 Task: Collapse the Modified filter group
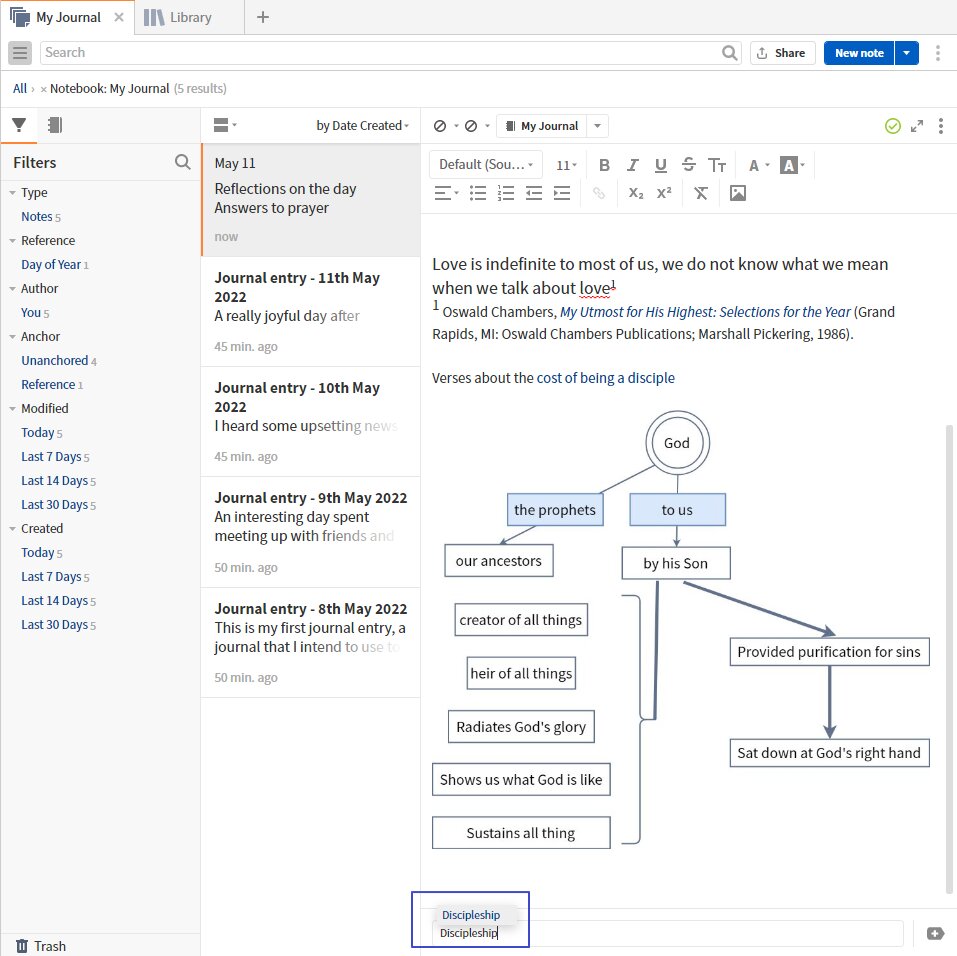click(12, 408)
